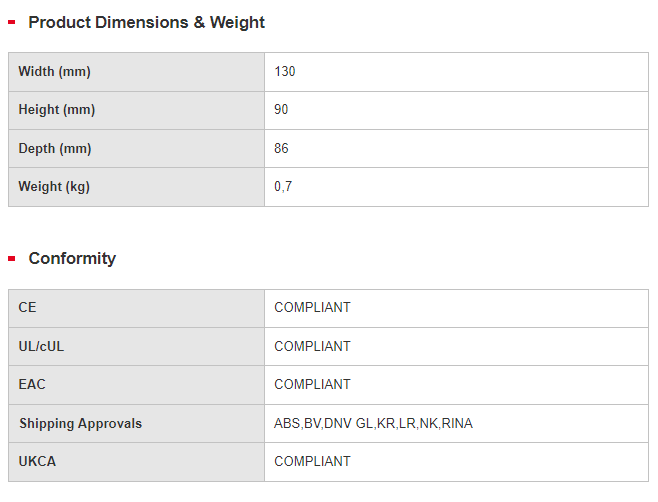658x502 pixels.
Task: Click the red dash beside Product Dimensions
Action: point(12,22)
